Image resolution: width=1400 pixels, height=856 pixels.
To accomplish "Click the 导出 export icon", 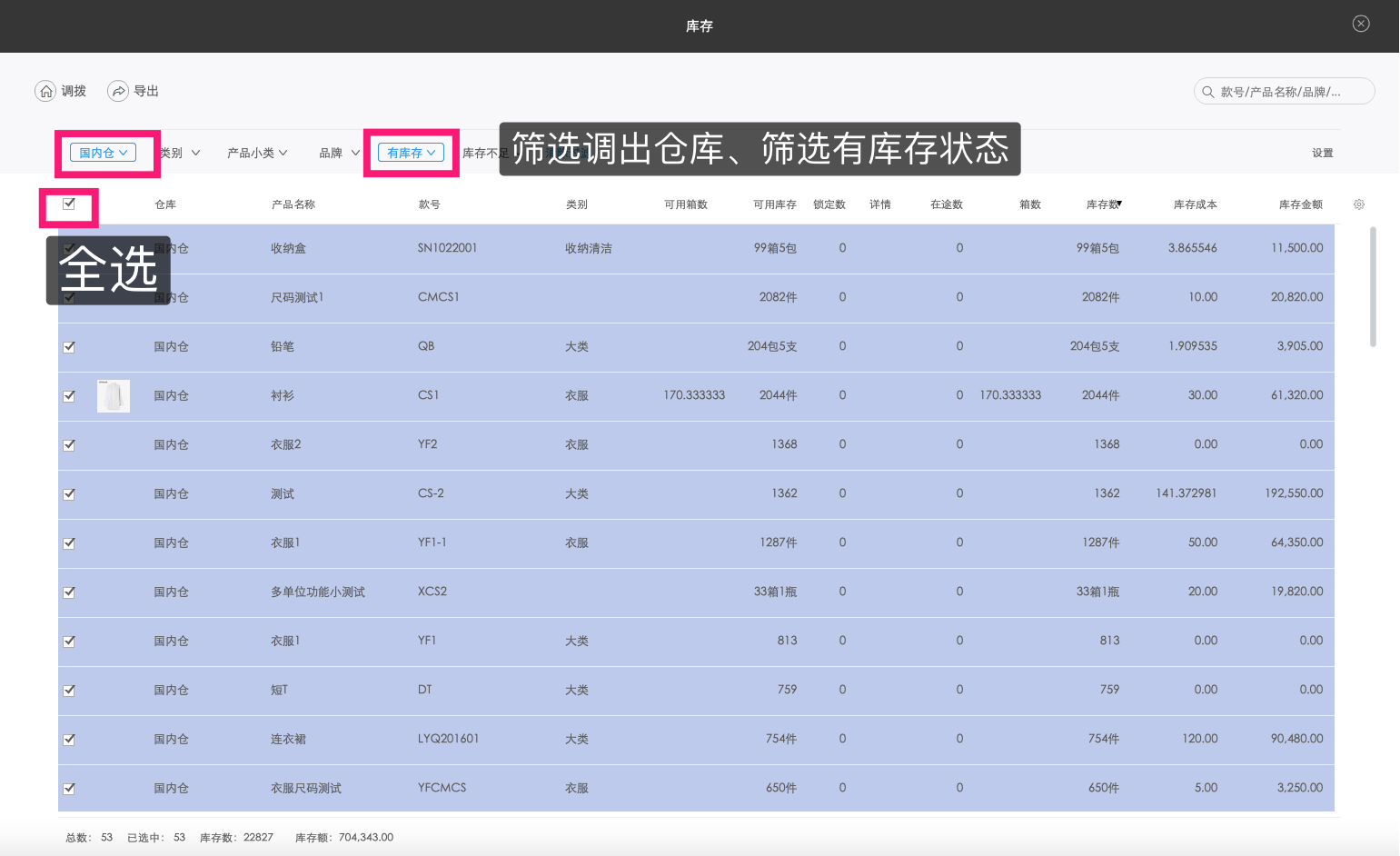I will [x=118, y=91].
